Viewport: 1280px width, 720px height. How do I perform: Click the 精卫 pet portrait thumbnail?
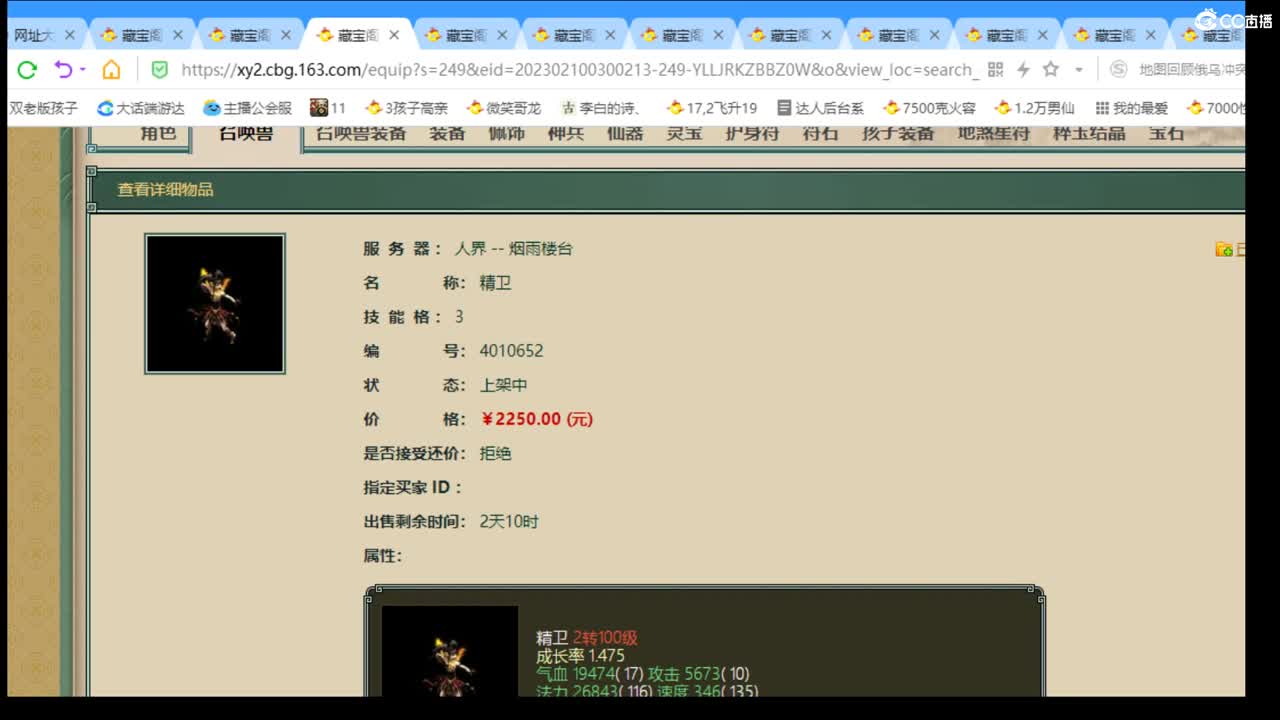(214, 303)
